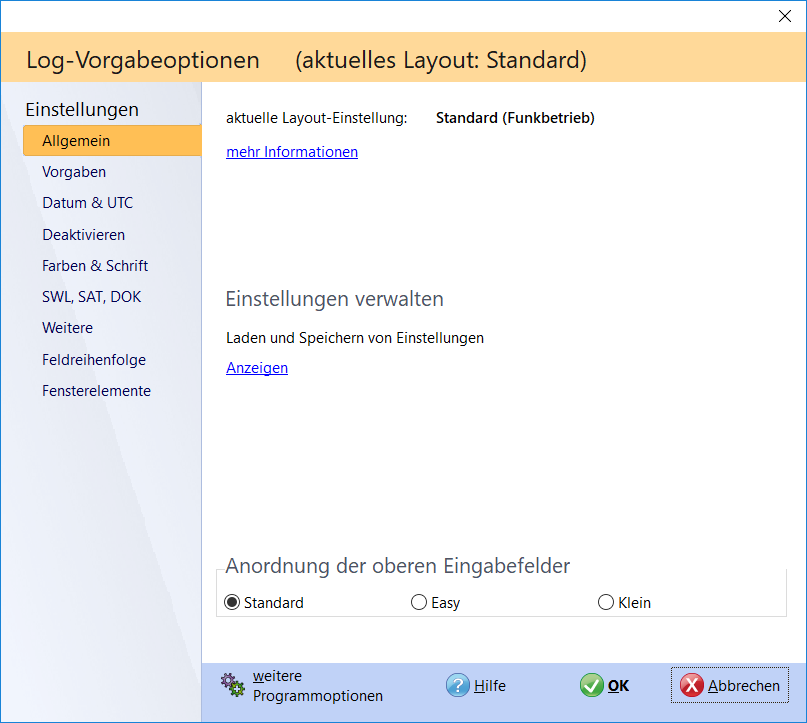Image resolution: width=807 pixels, height=723 pixels.
Task: Click the 'Standard (Funkbetrieb)' value text
Action: [515, 118]
